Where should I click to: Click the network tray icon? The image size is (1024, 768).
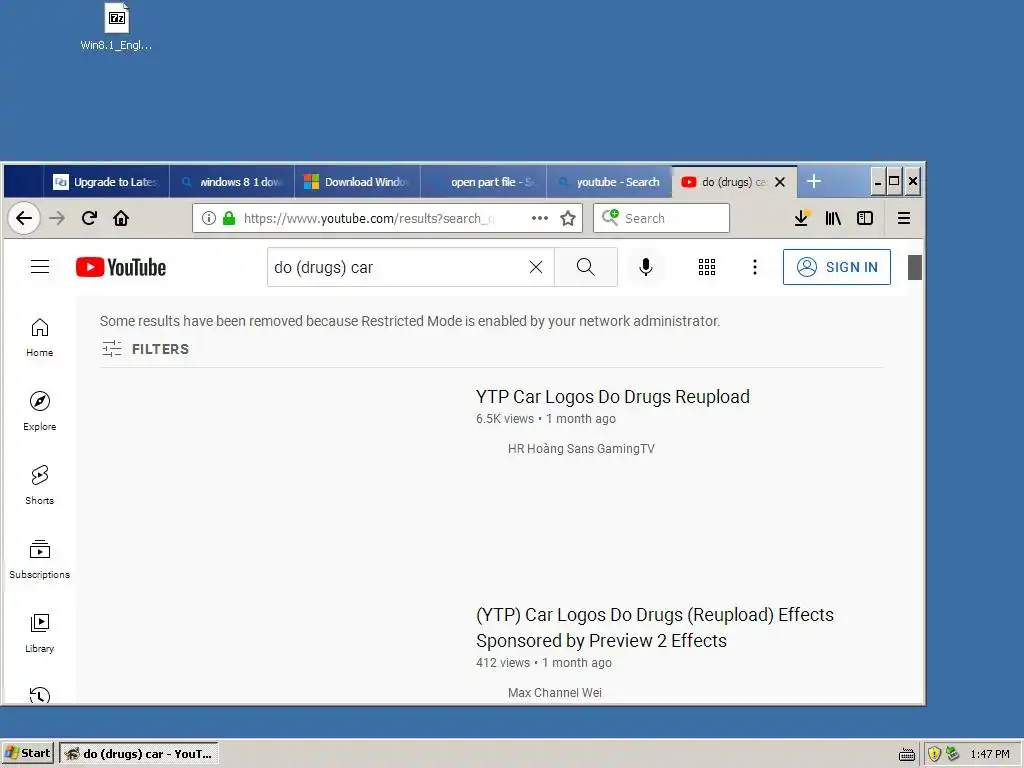pos(952,754)
